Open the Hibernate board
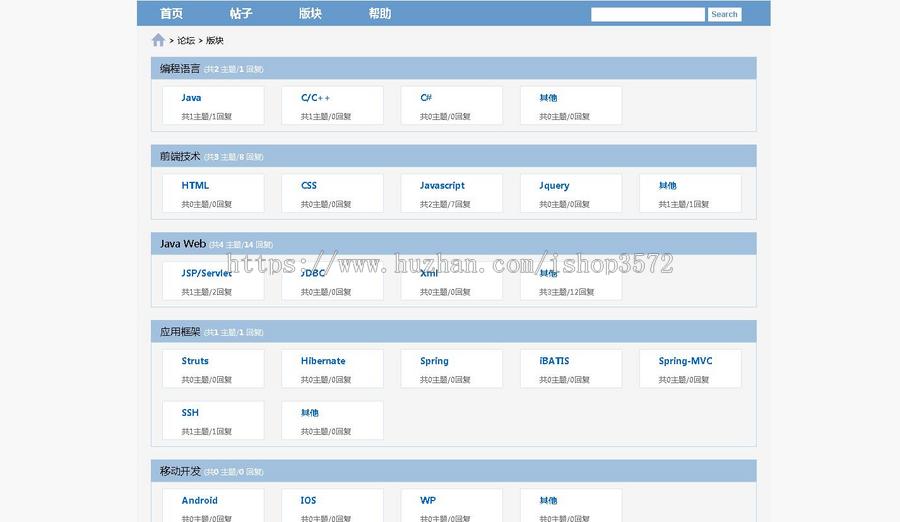This screenshot has height=522, width=900. point(323,361)
